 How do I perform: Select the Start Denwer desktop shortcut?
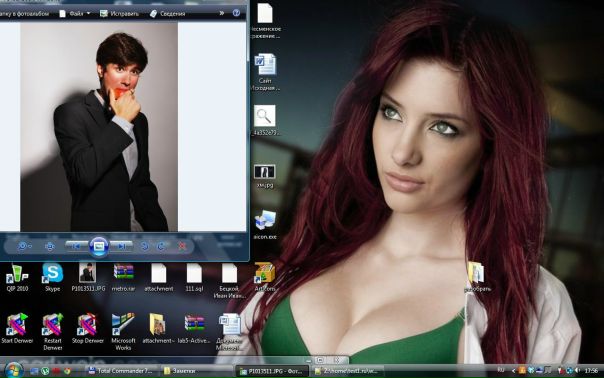17,329
